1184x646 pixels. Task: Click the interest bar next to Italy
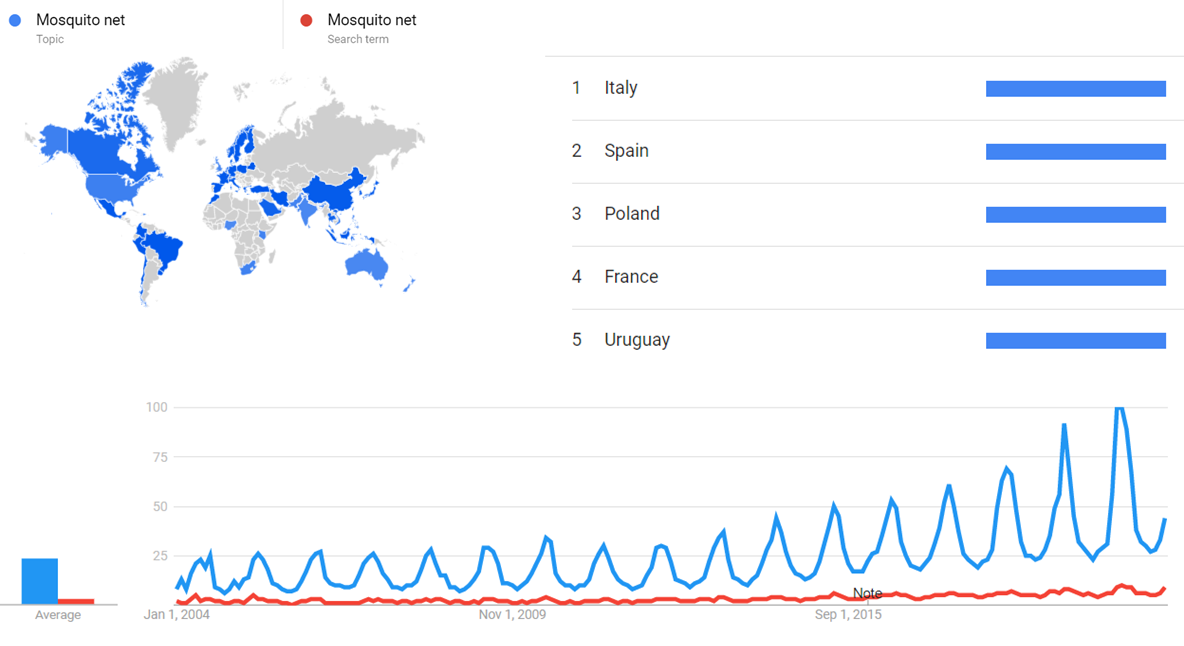click(1075, 89)
